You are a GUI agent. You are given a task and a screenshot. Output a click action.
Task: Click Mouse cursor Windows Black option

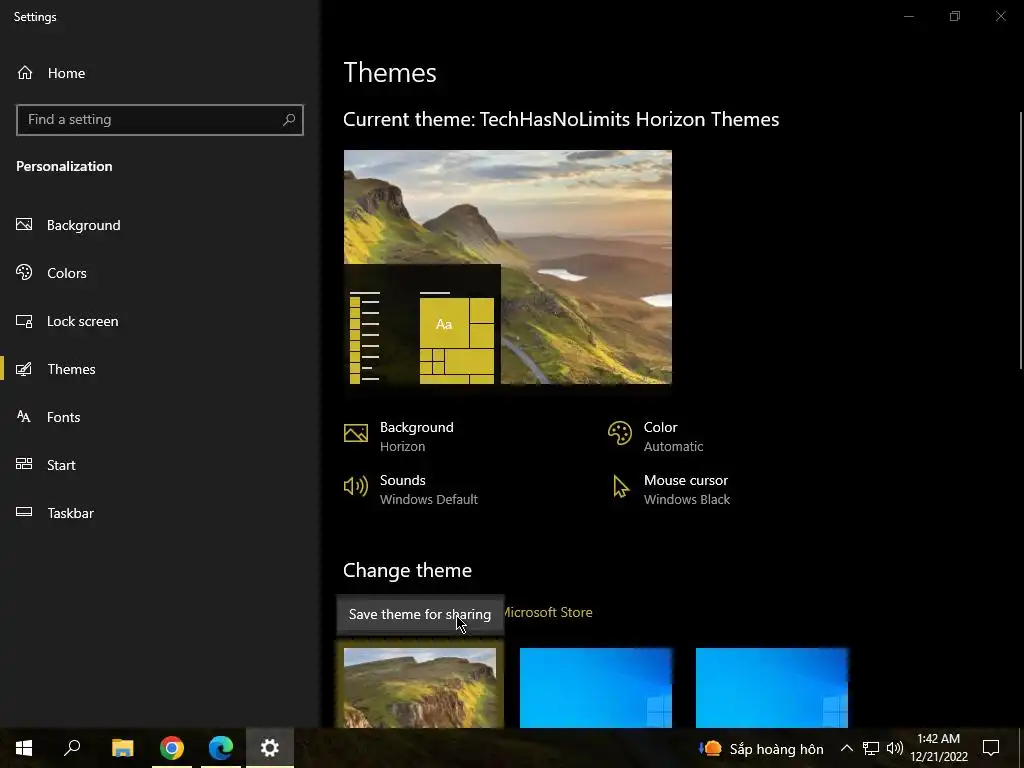669,489
